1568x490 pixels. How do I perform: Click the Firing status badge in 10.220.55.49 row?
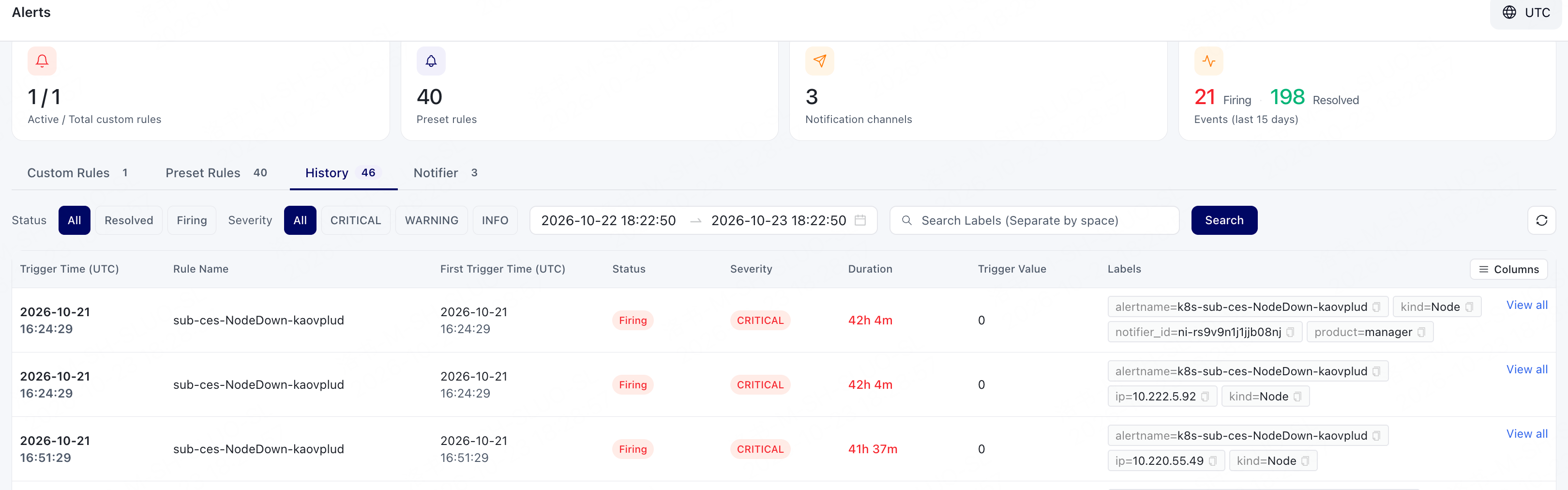point(633,449)
